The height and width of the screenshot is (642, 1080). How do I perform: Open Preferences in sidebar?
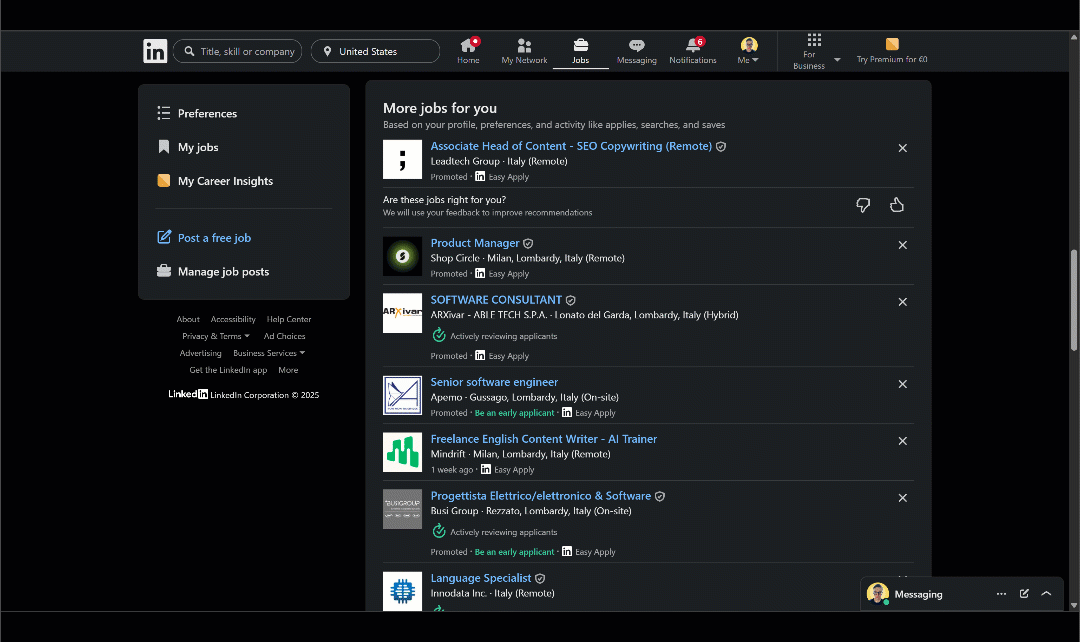pyautogui.click(x=197, y=113)
